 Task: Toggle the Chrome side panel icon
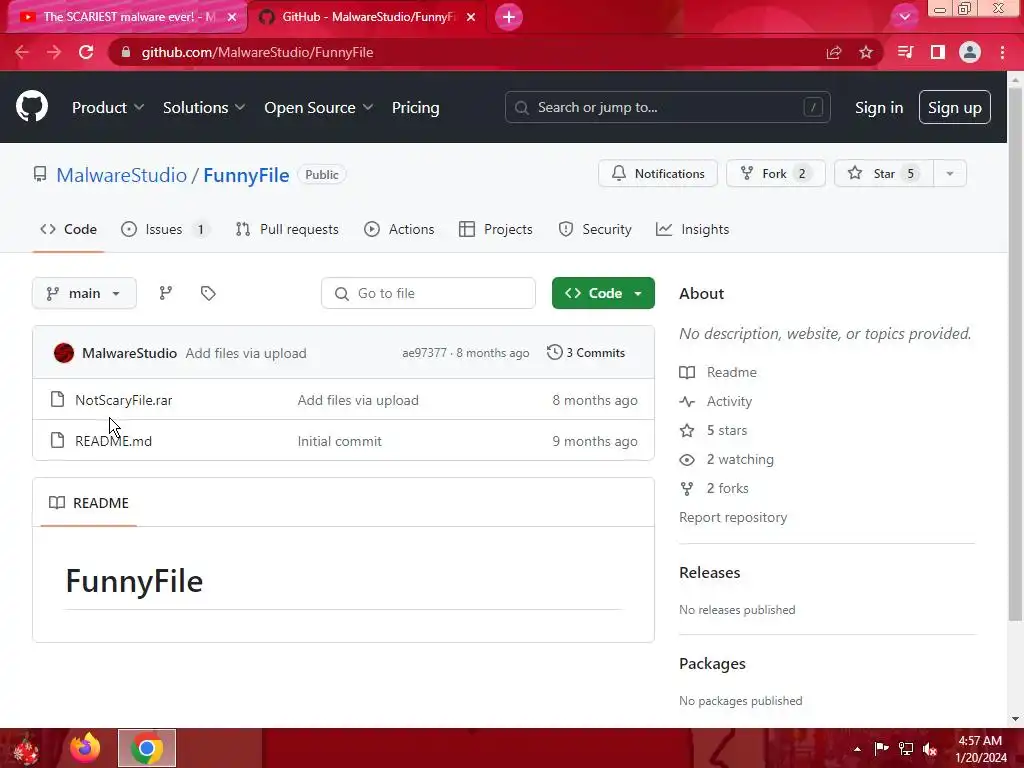coord(938,52)
